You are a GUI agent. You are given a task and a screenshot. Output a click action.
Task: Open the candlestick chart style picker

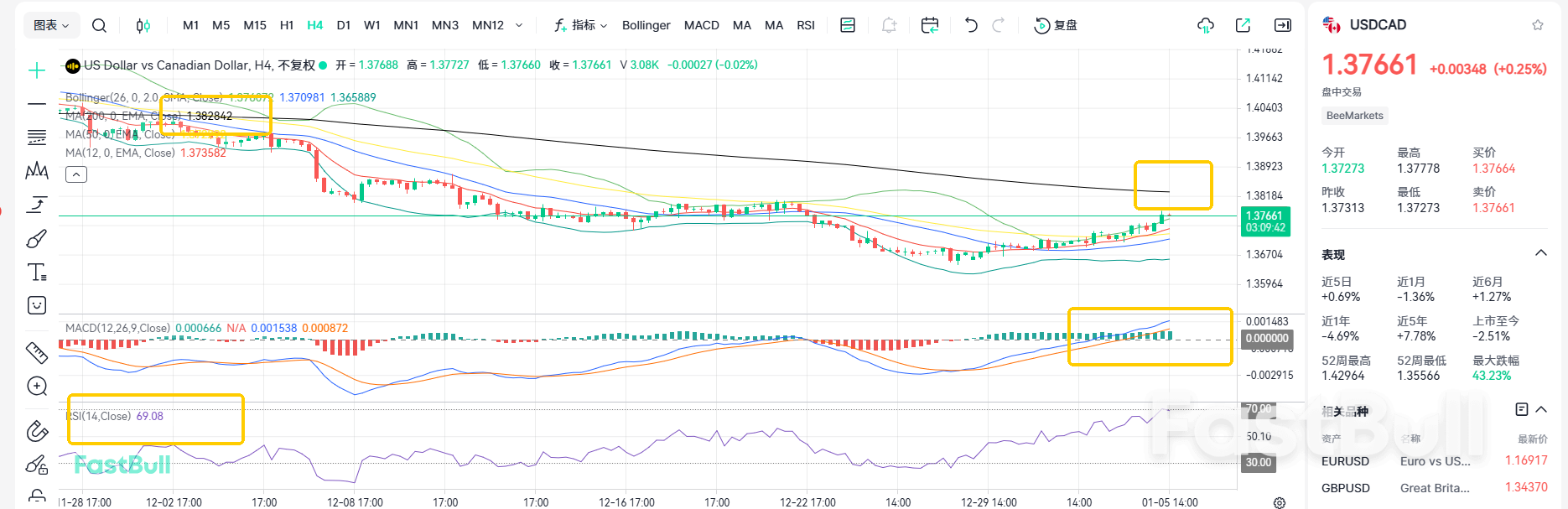click(x=143, y=25)
